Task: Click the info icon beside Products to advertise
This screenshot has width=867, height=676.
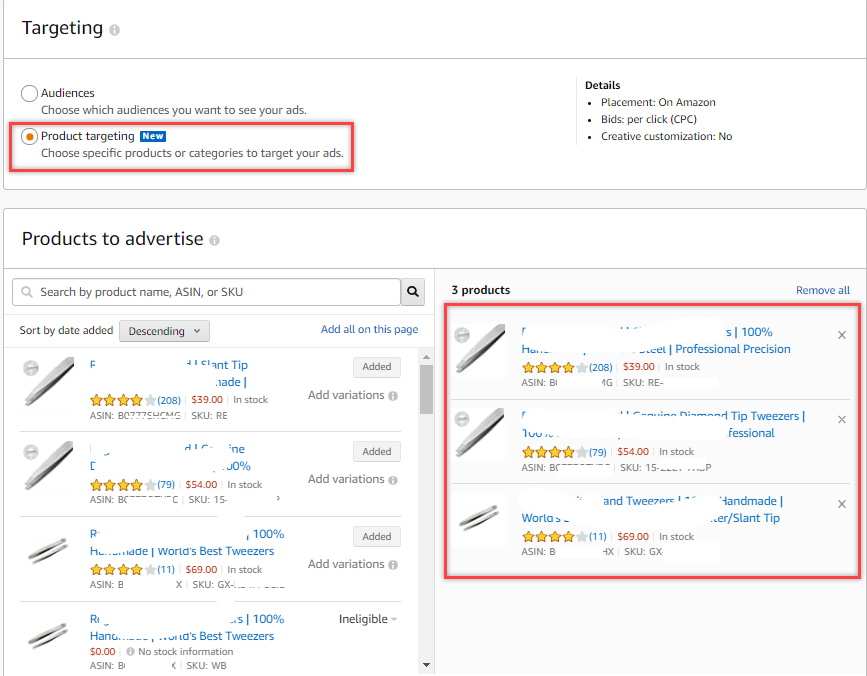Action: pyautogui.click(x=215, y=240)
